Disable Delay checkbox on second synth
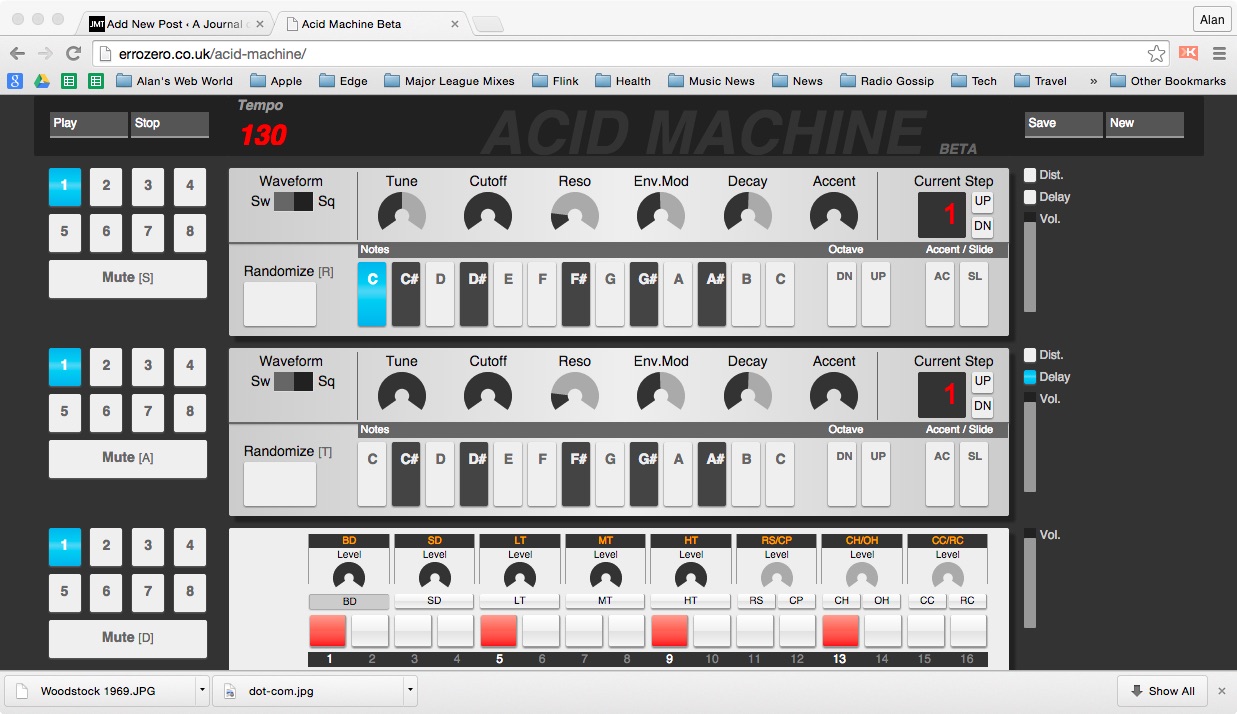 coord(1030,377)
